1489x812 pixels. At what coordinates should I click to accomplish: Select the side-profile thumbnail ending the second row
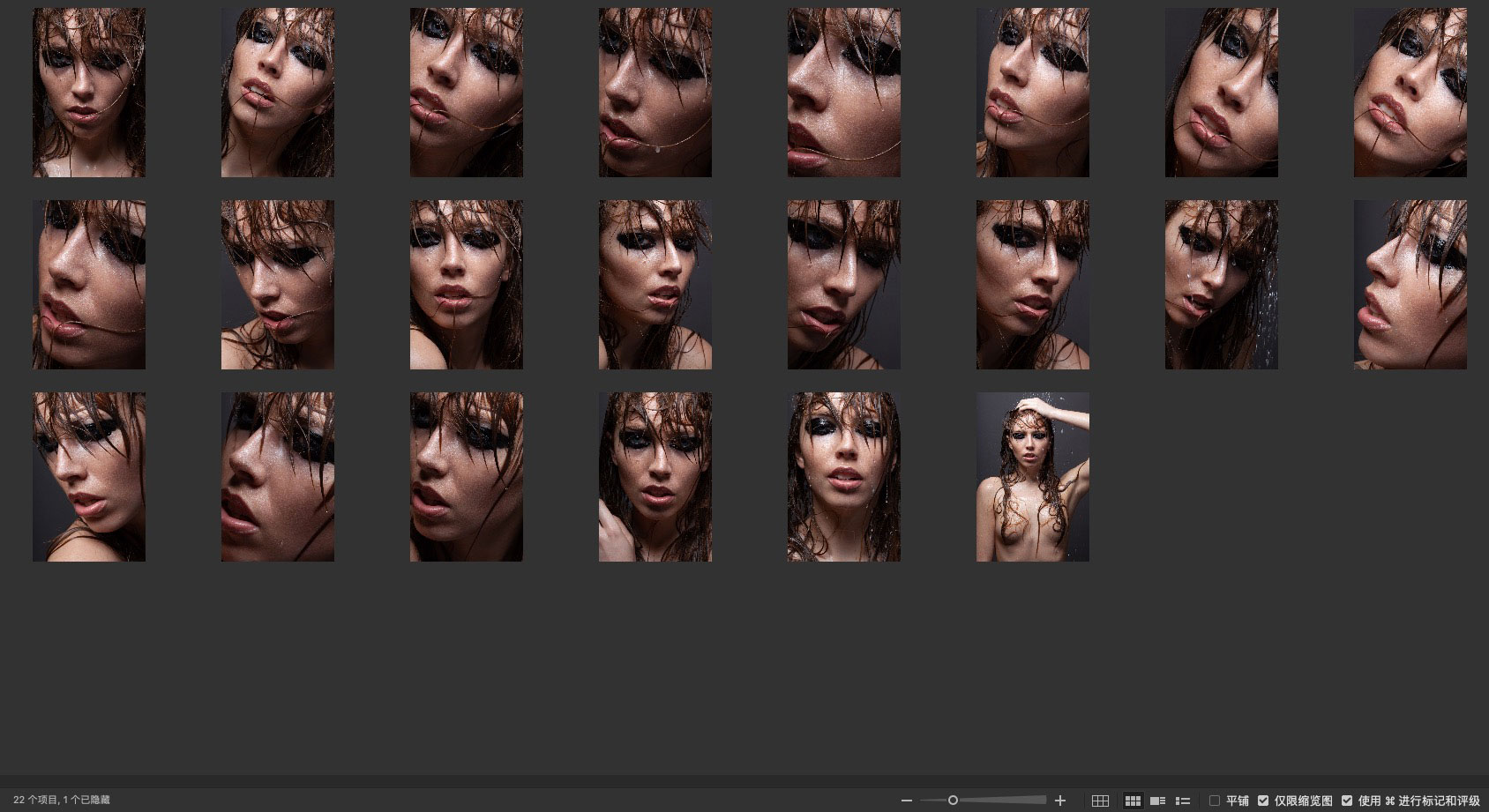click(x=1410, y=284)
